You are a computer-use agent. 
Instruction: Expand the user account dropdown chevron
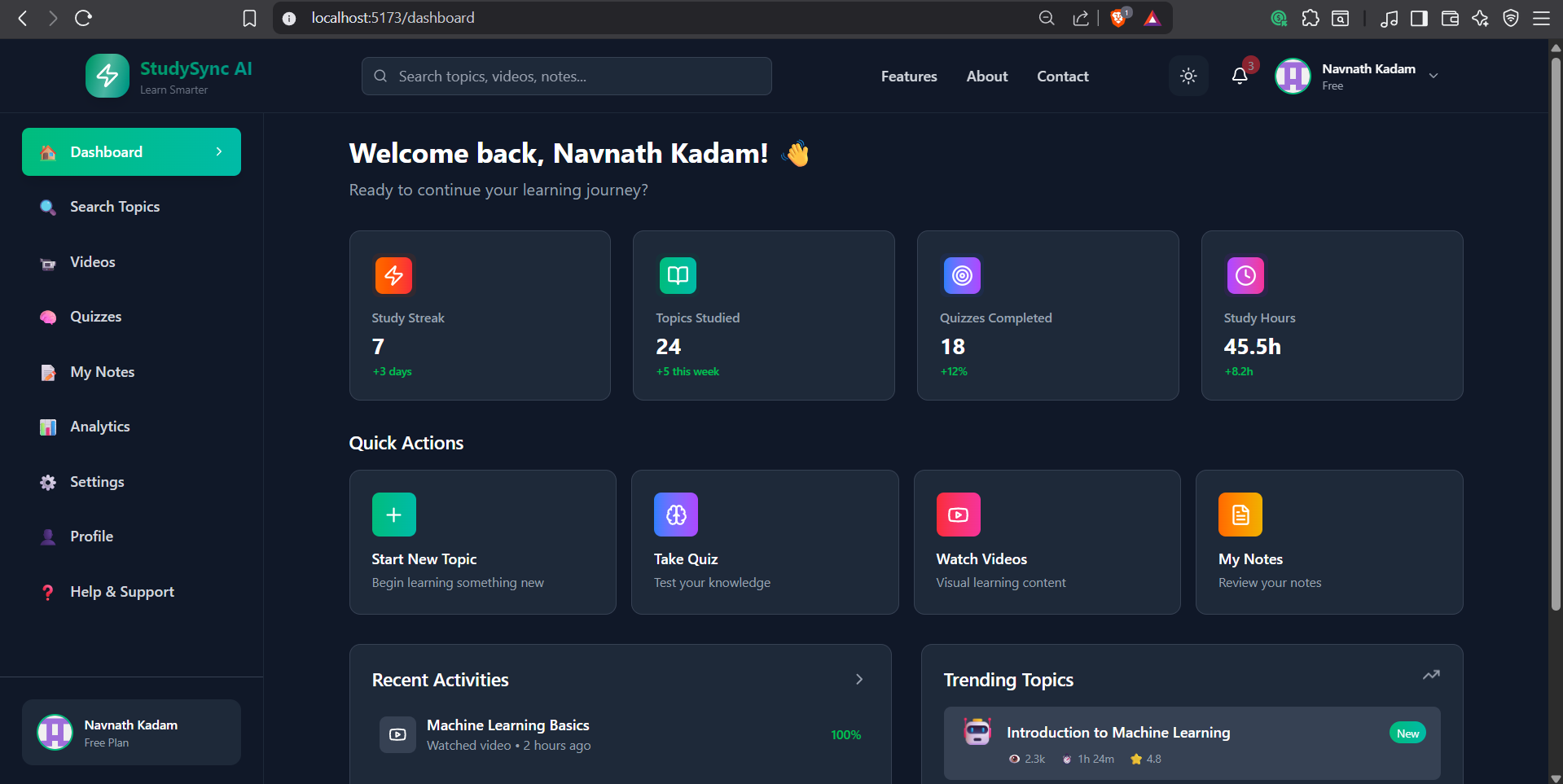click(1433, 76)
